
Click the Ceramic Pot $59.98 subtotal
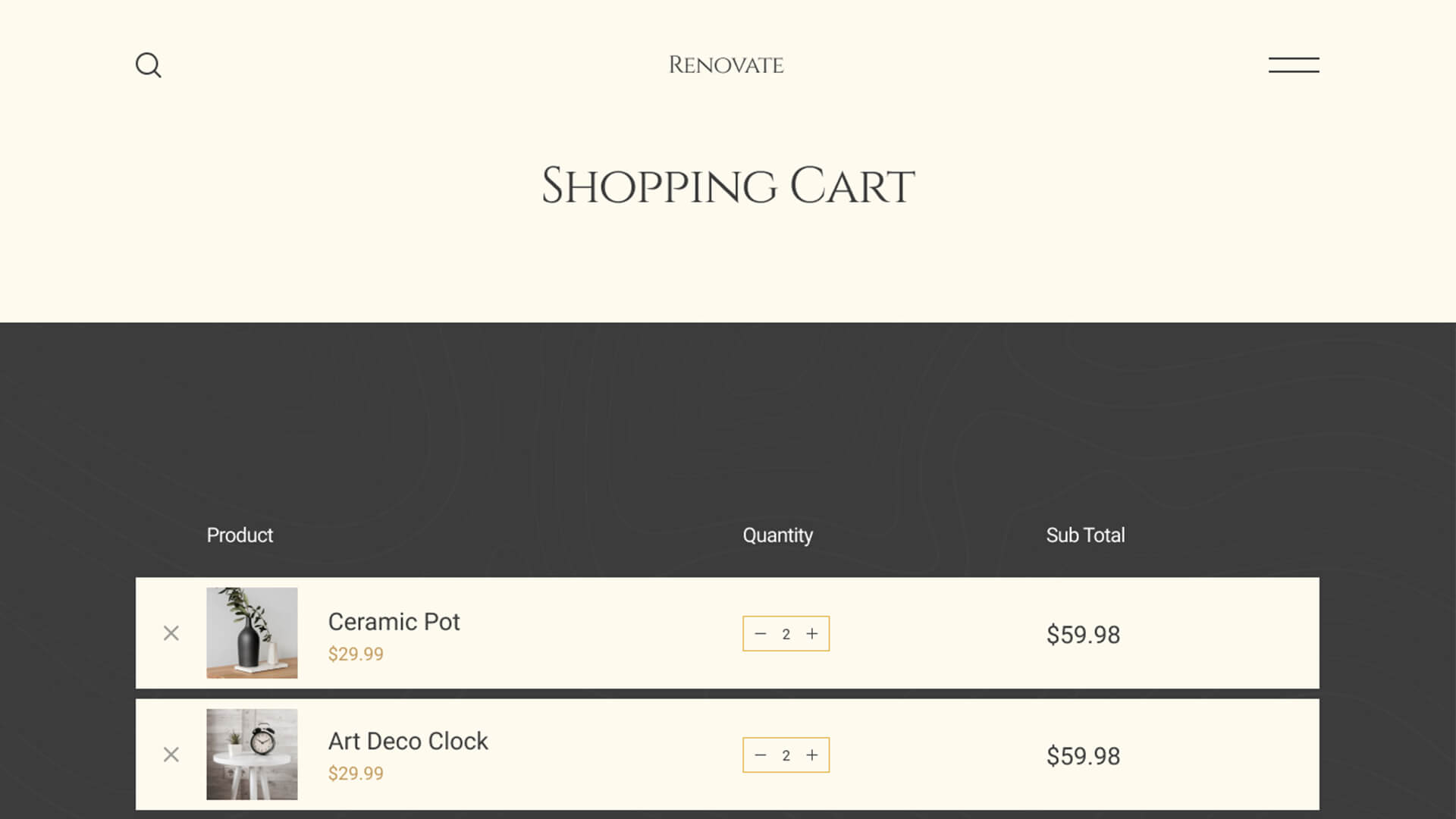(1083, 635)
